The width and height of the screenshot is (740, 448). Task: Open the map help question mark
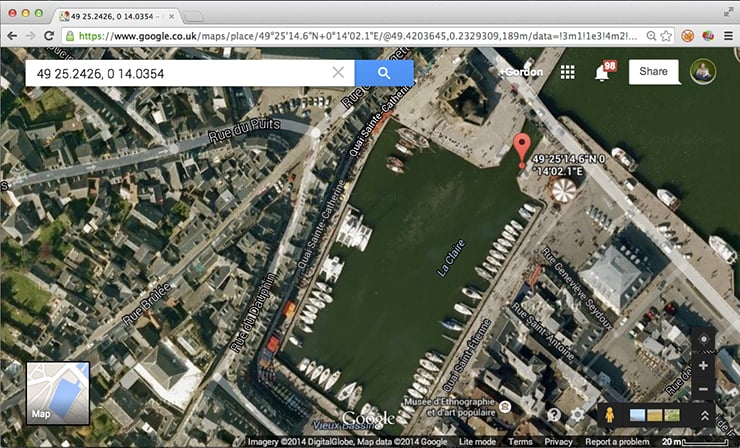(554, 414)
